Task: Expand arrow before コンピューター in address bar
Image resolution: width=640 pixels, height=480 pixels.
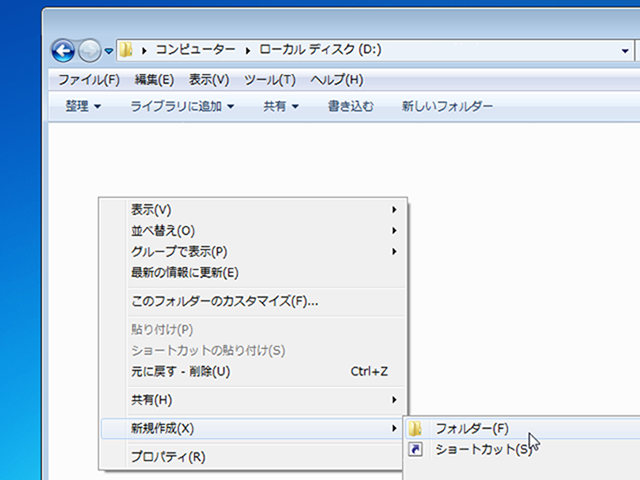Action: 144,51
